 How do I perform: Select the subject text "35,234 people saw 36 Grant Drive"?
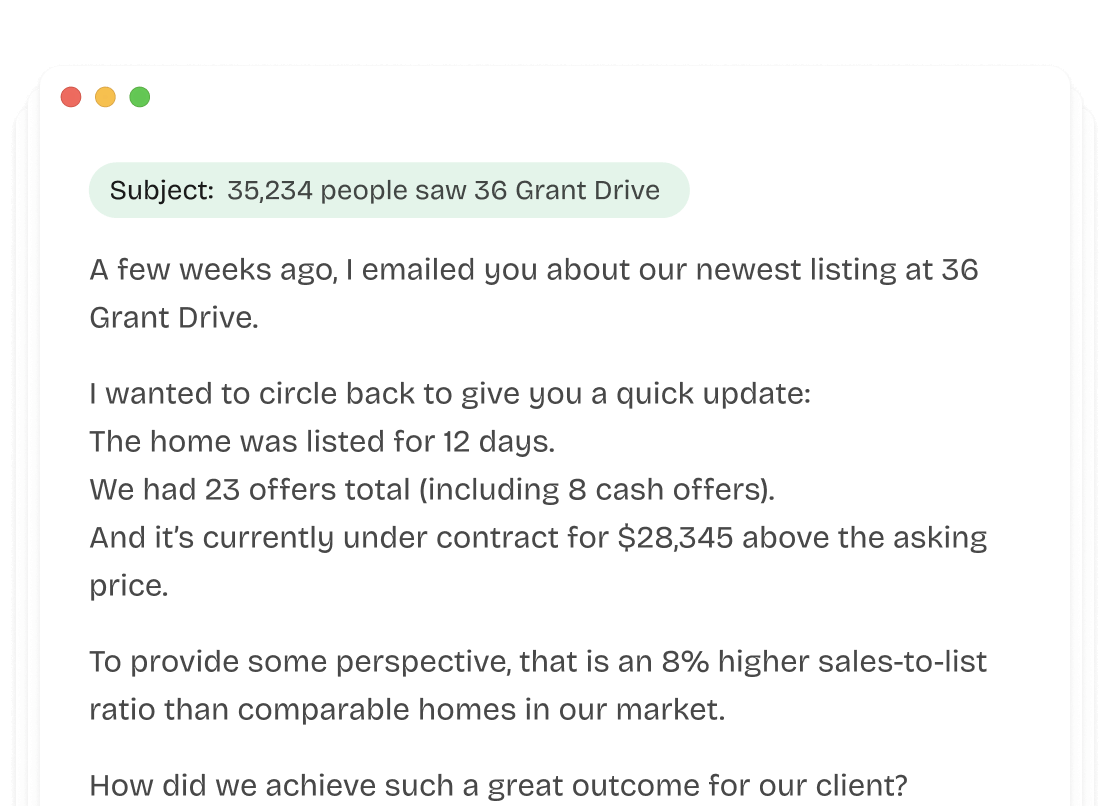443,191
